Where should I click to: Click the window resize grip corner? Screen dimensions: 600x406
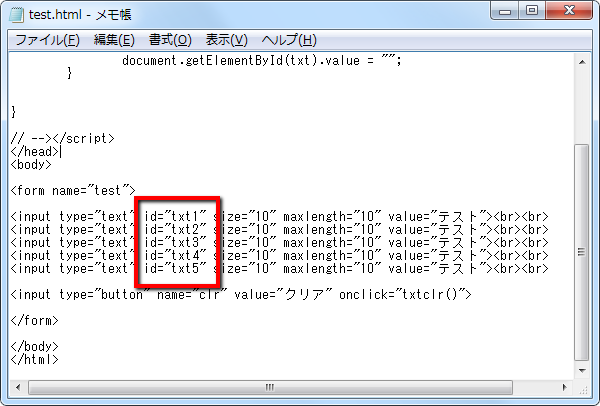[x=583, y=389]
